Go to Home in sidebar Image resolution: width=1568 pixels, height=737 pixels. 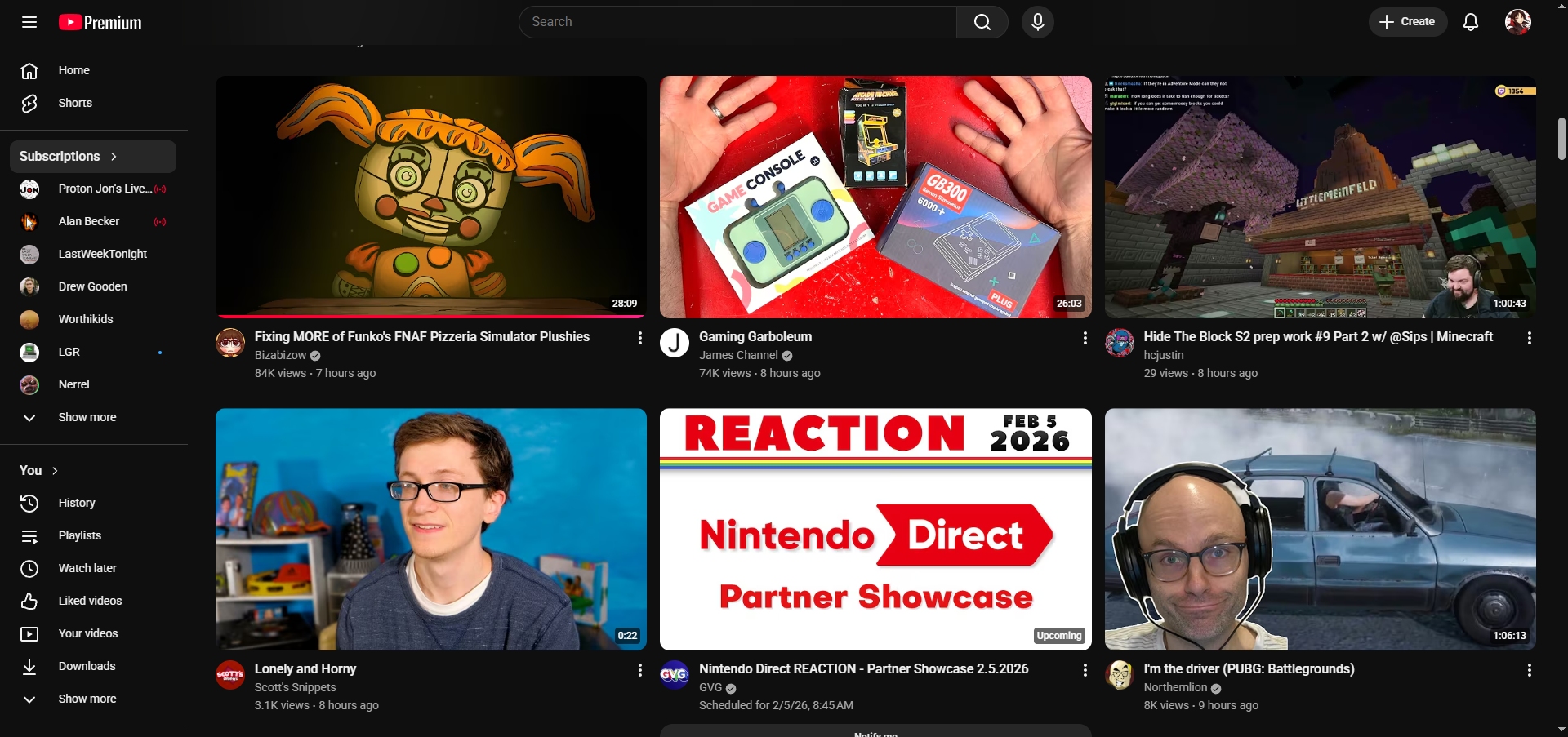(x=73, y=70)
